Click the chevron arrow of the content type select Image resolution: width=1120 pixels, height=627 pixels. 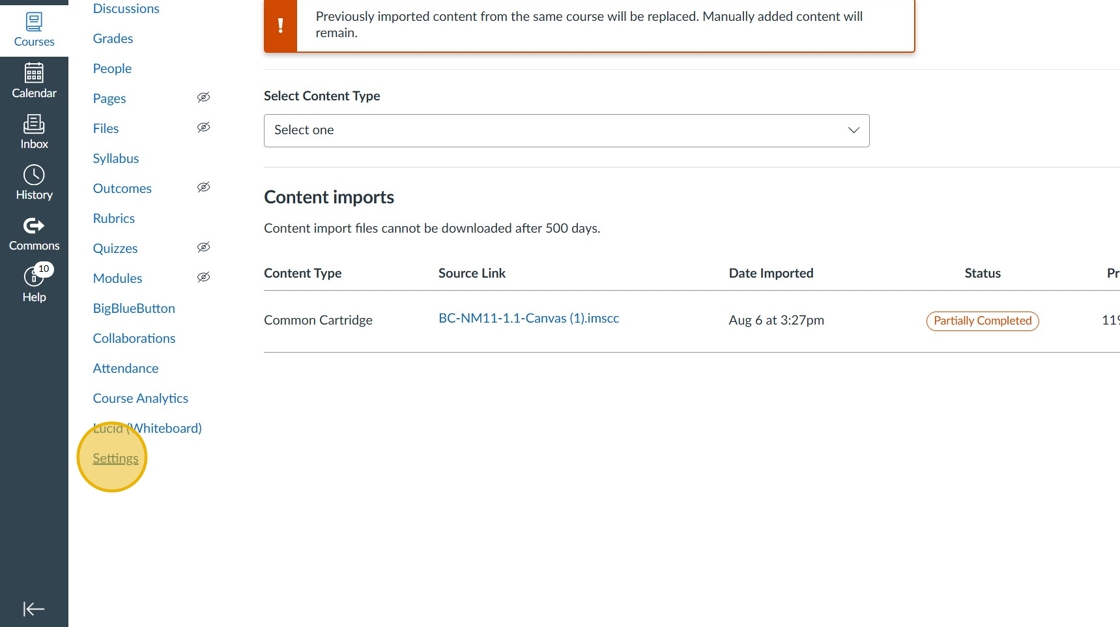[x=853, y=130]
